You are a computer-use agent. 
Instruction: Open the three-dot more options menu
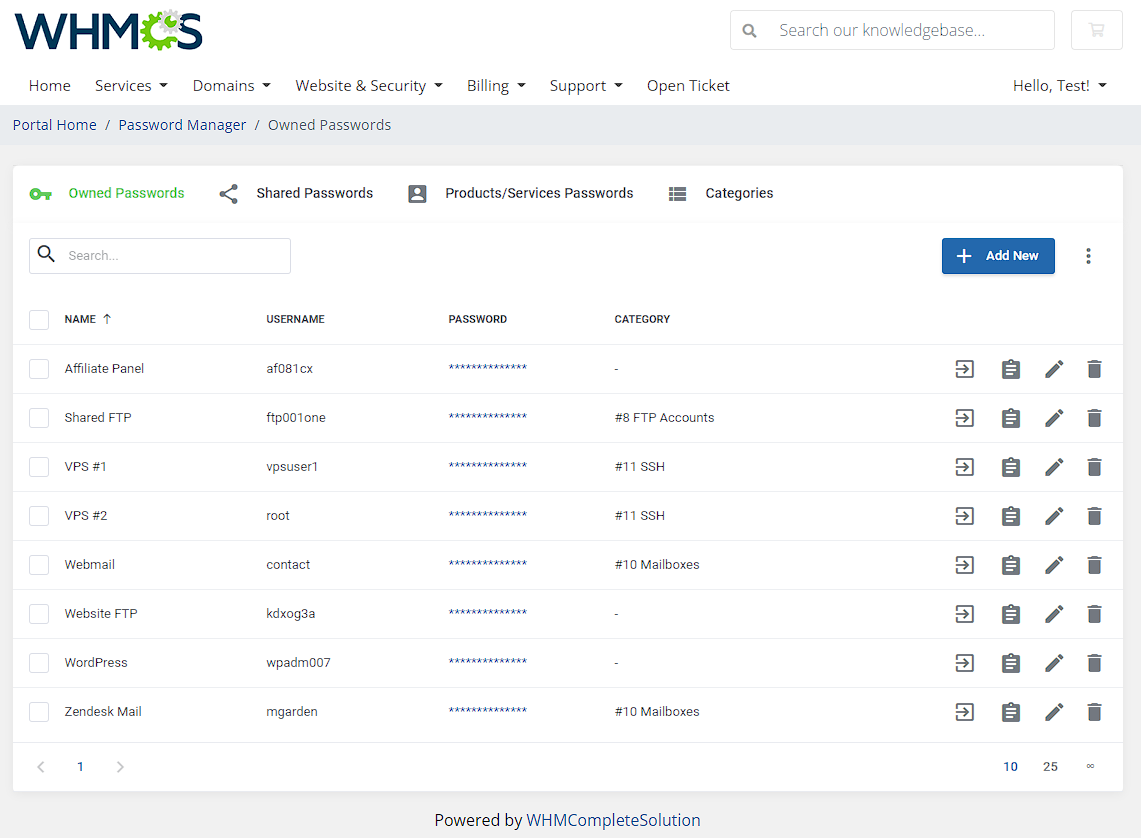tap(1089, 256)
